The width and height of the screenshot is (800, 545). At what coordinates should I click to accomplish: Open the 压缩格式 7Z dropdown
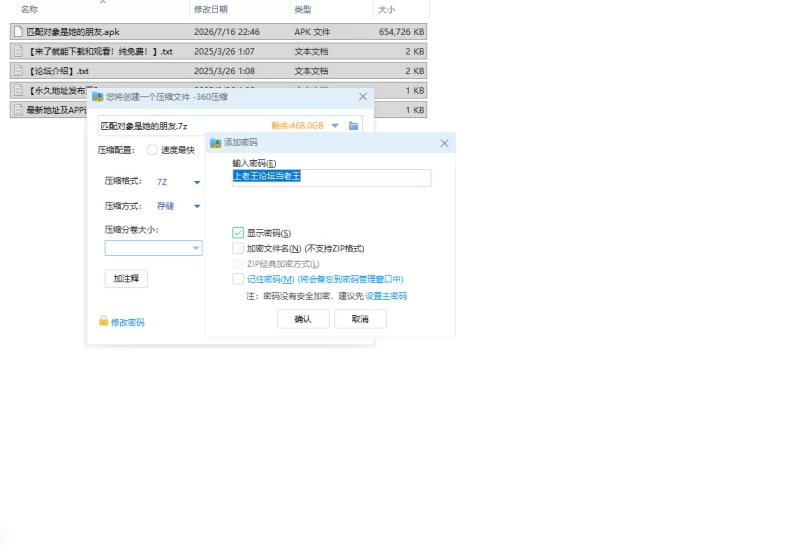[x=197, y=182]
